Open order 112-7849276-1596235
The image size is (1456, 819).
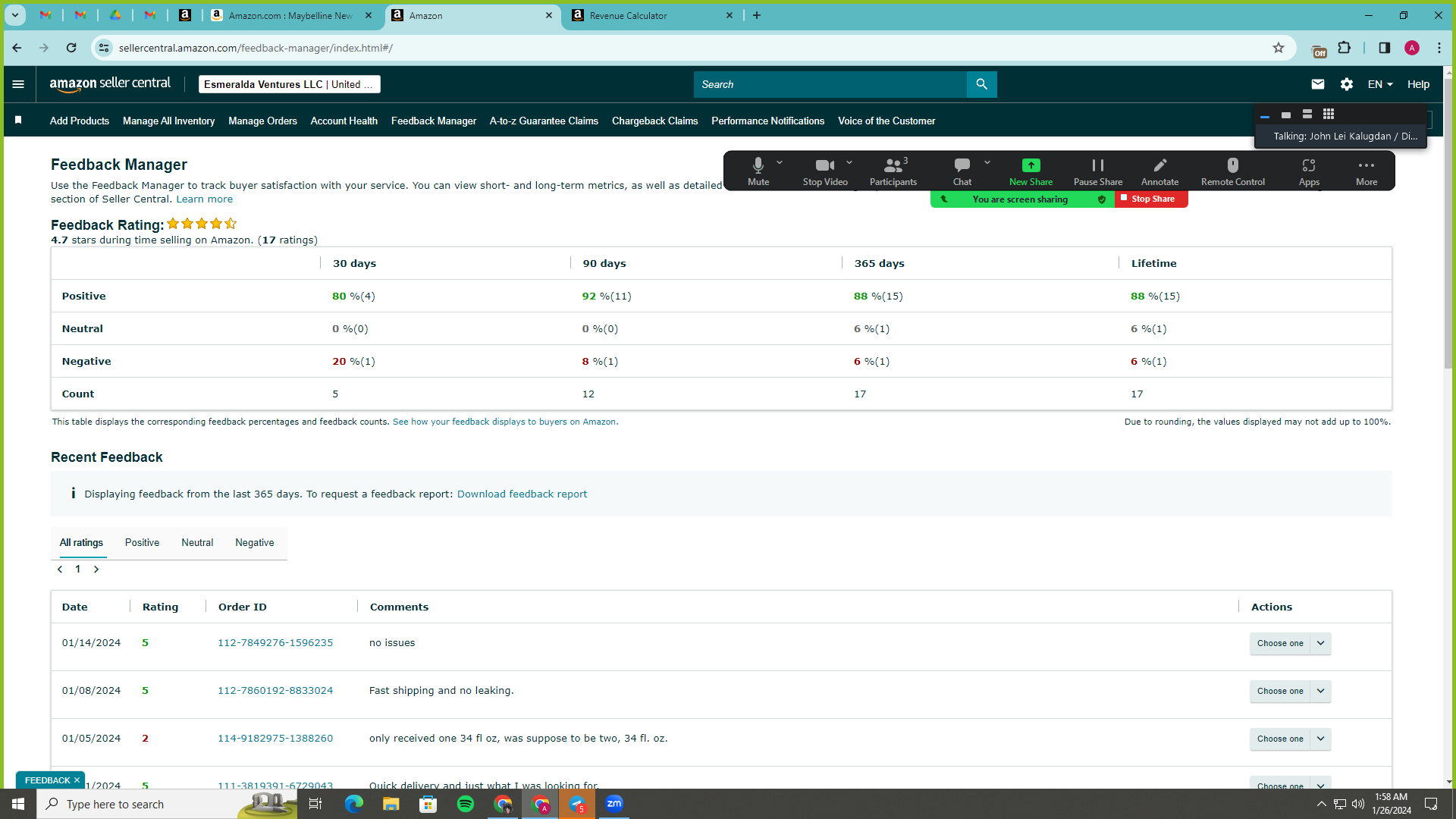pyautogui.click(x=275, y=642)
